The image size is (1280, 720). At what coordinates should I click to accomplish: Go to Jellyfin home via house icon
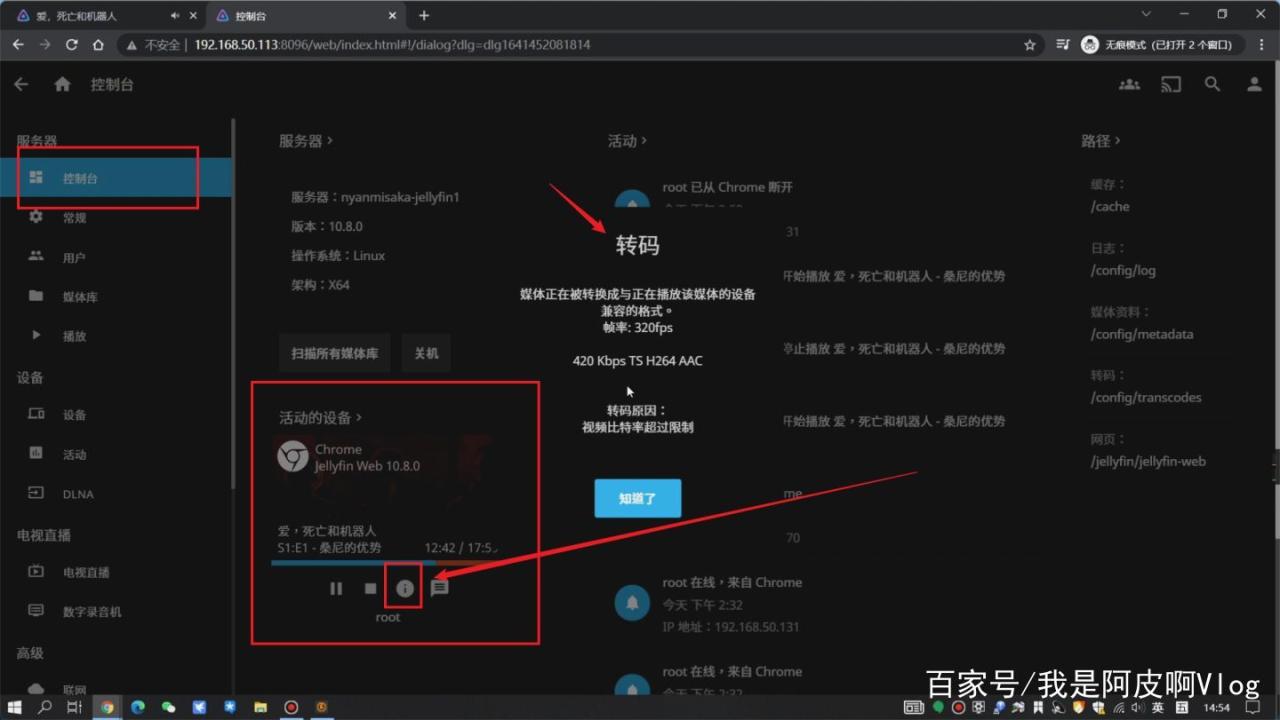[x=62, y=85]
